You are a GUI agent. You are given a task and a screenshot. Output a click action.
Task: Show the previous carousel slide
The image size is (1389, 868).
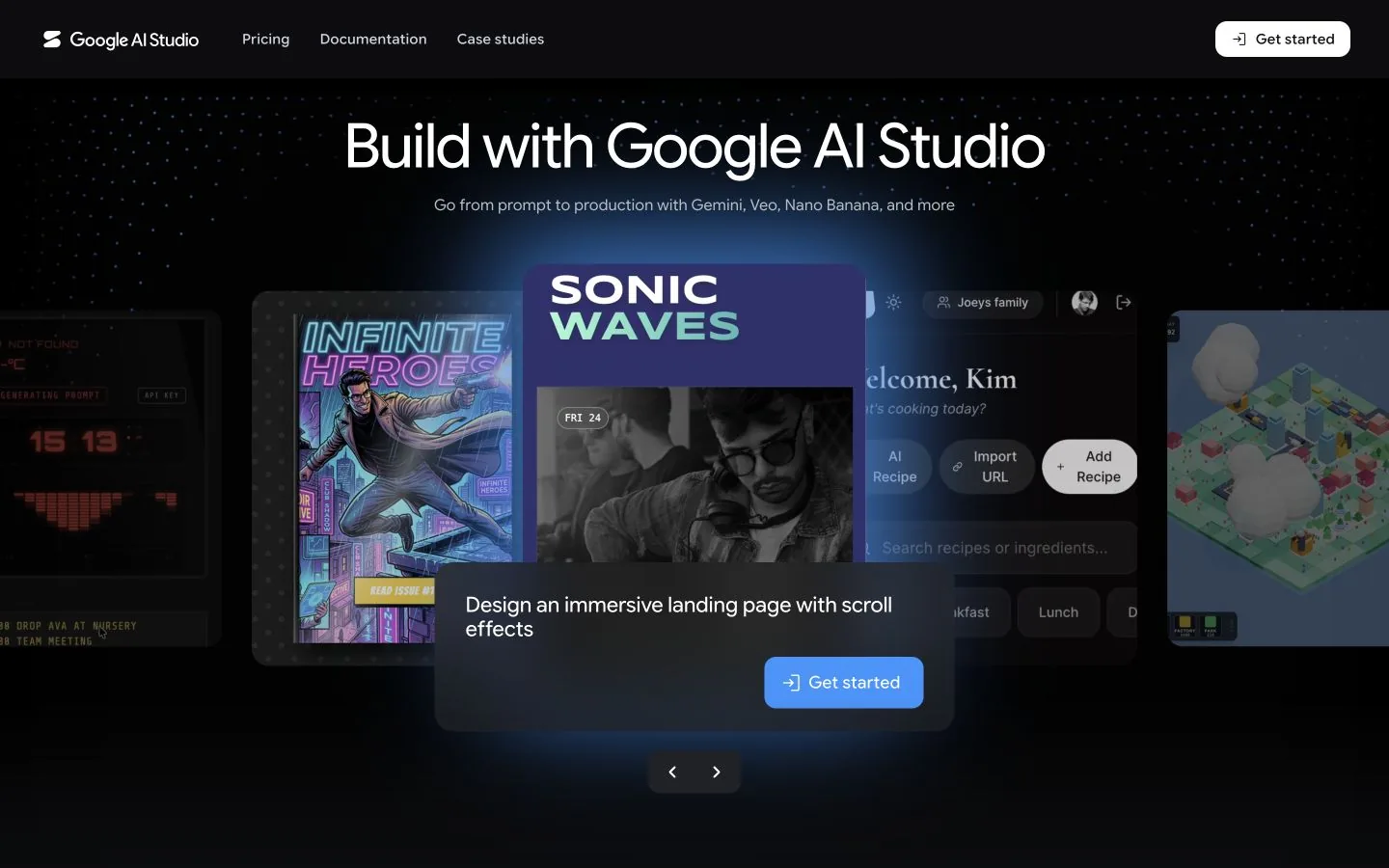[x=672, y=772]
